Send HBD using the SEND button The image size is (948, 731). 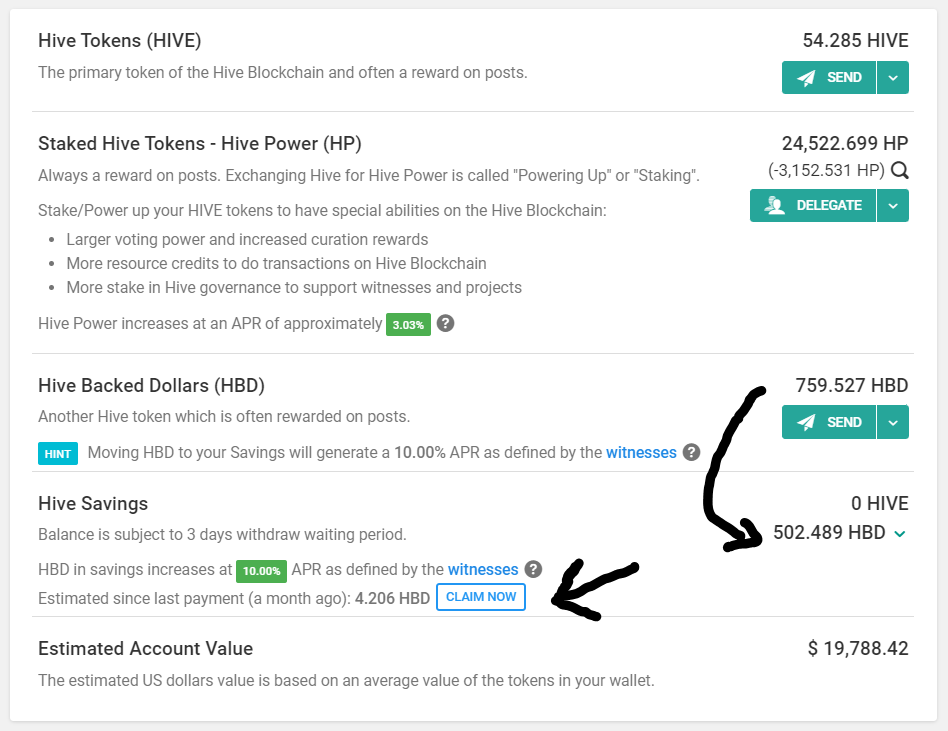[x=829, y=422]
